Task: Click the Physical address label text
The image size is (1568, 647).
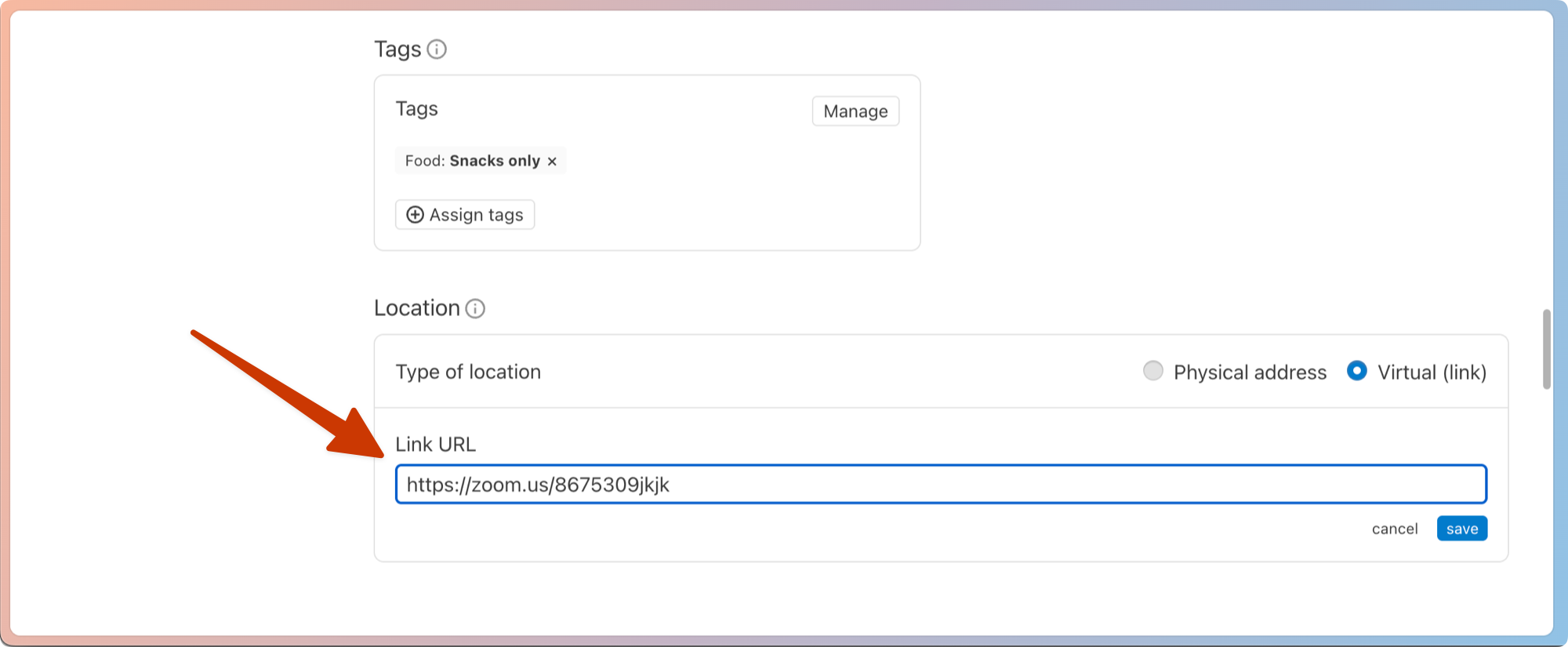Action: (x=1250, y=373)
